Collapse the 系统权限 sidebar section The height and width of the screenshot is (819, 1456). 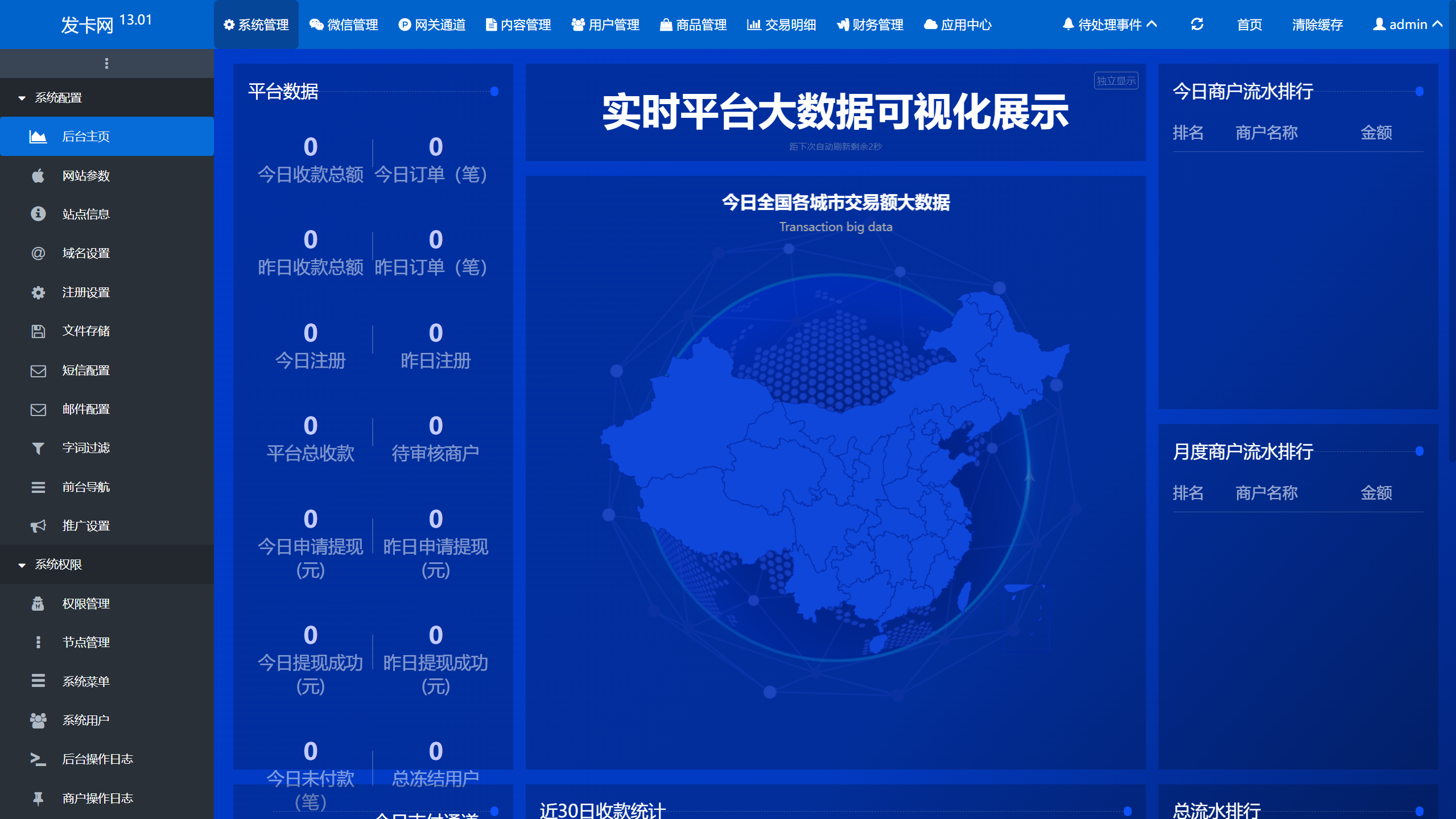tap(57, 565)
